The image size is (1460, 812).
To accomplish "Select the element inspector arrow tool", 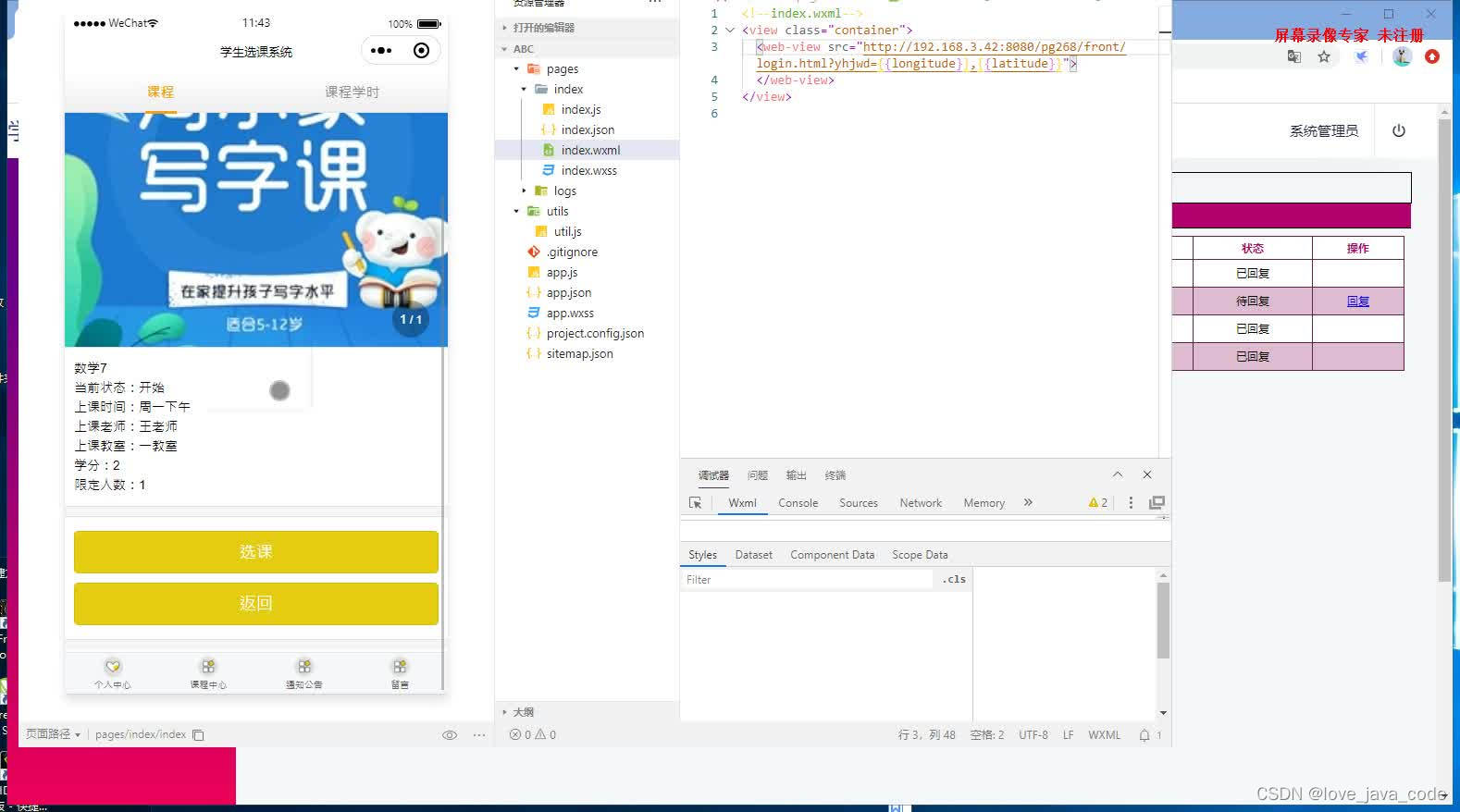I will (696, 503).
